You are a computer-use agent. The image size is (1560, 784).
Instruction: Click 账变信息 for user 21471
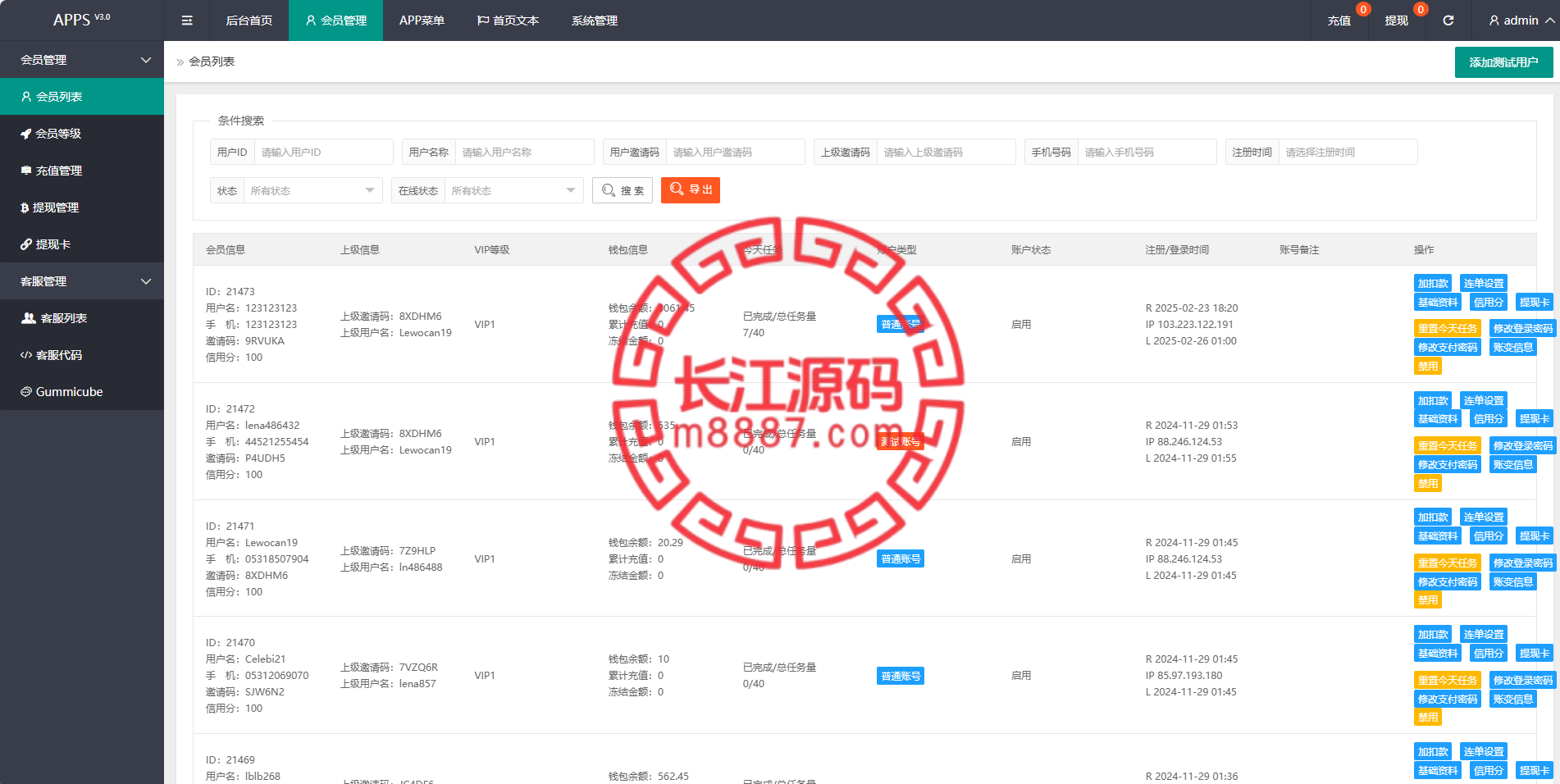[x=1513, y=581]
